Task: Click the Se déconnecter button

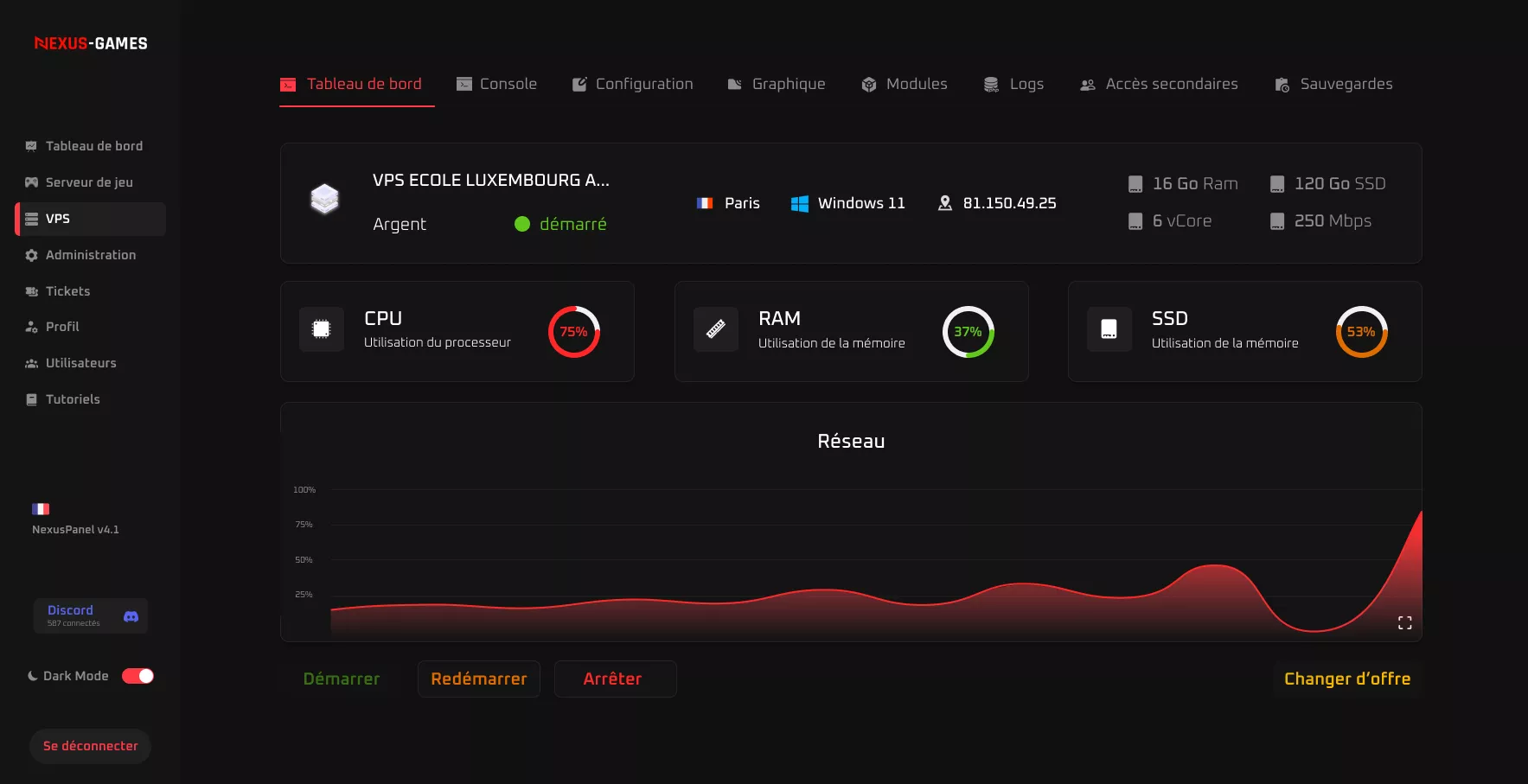Action: click(x=91, y=746)
